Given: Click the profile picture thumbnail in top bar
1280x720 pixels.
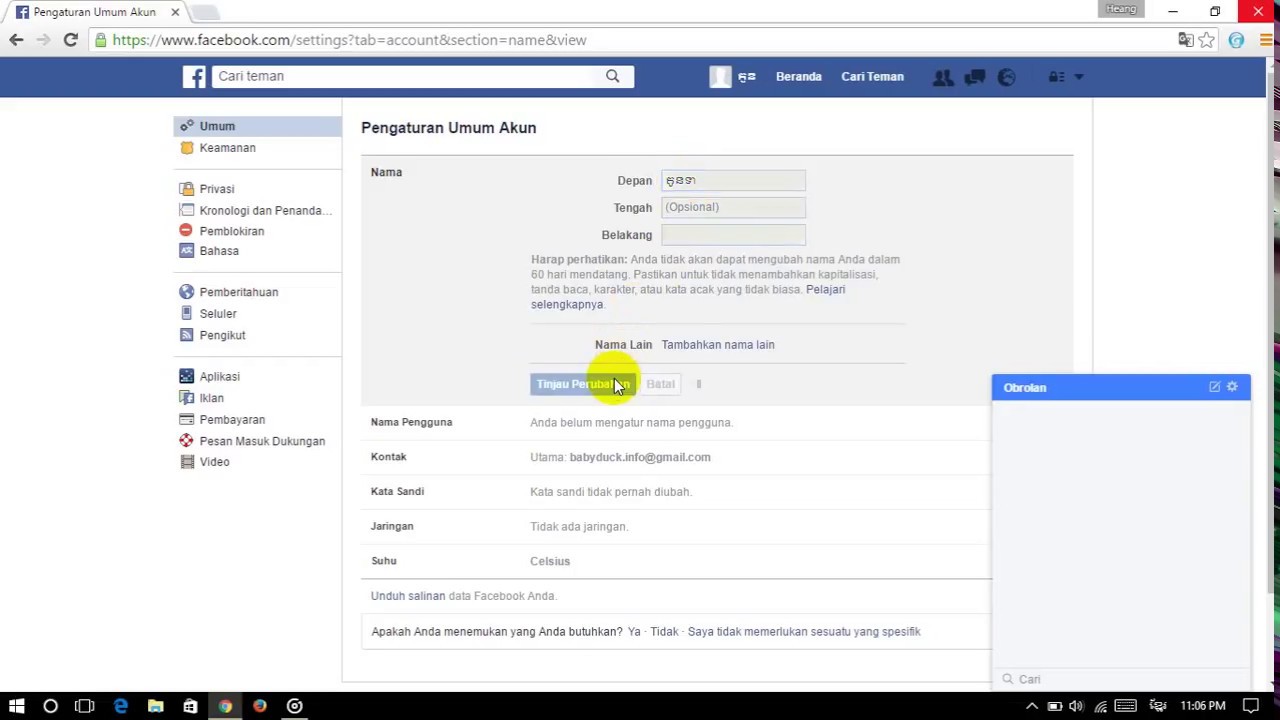Looking at the screenshot, I should pos(720,77).
